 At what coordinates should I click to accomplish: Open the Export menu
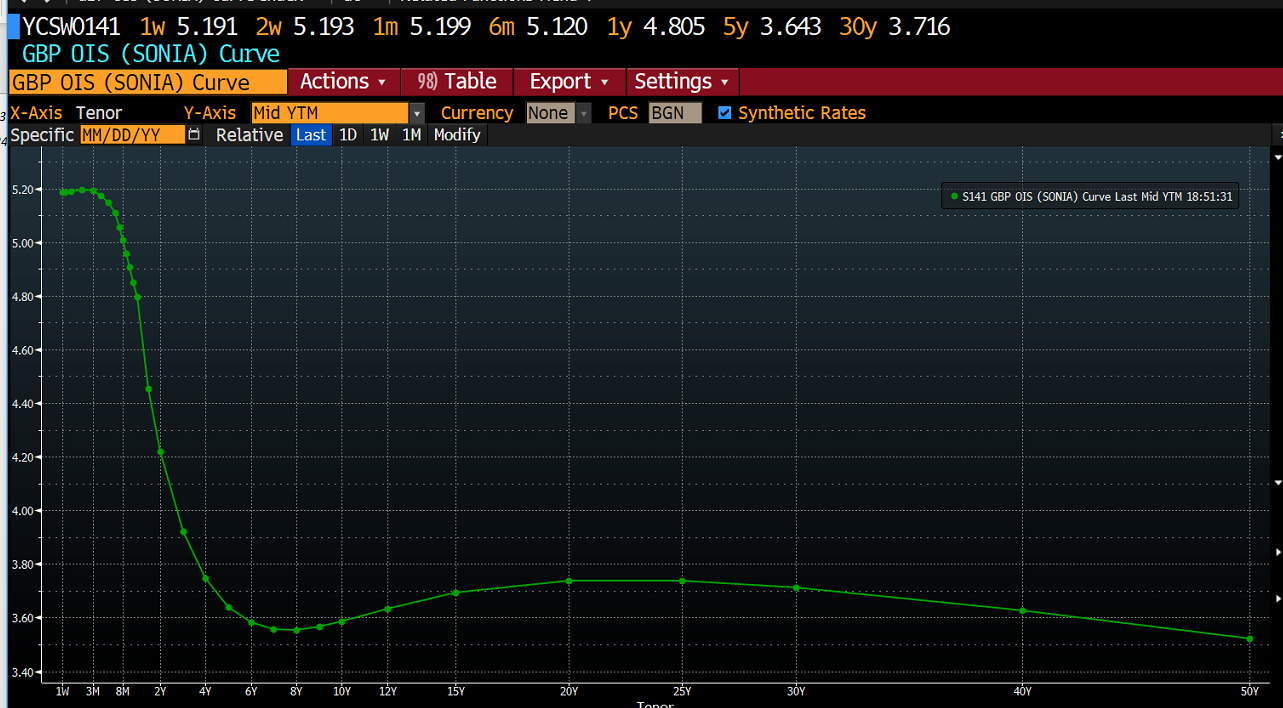(568, 82)
